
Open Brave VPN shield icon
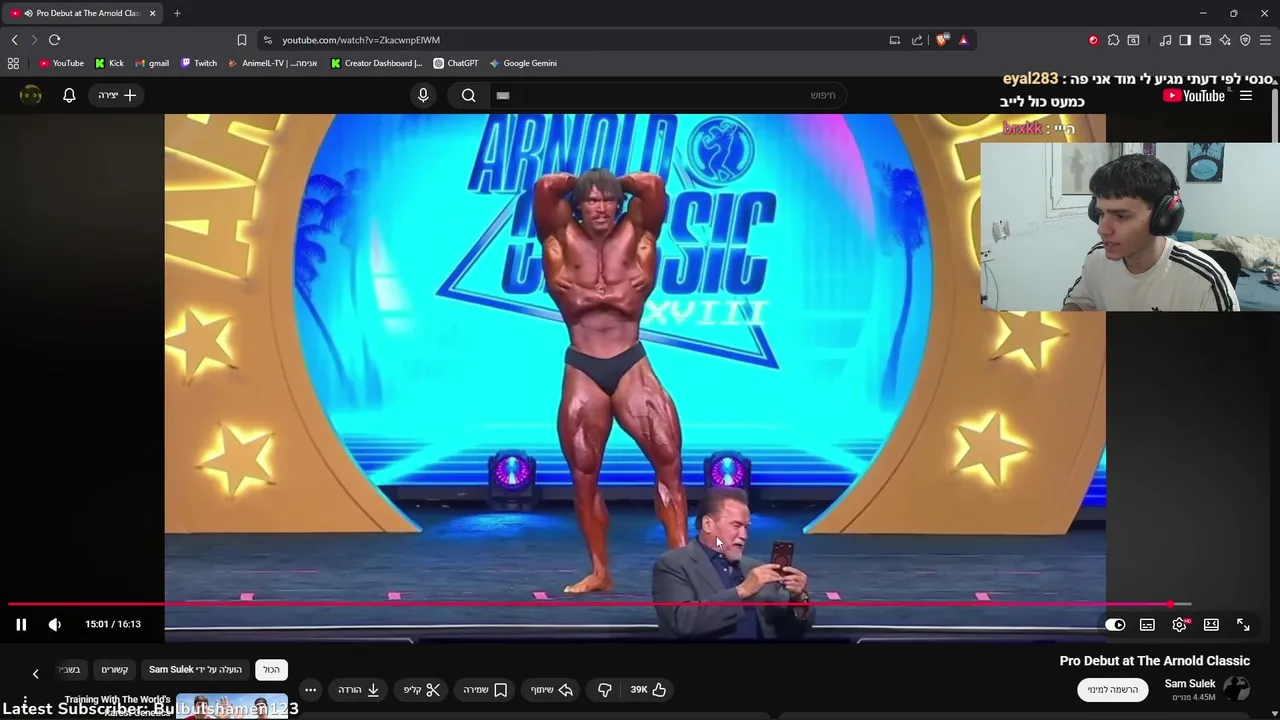[1245, 40]
